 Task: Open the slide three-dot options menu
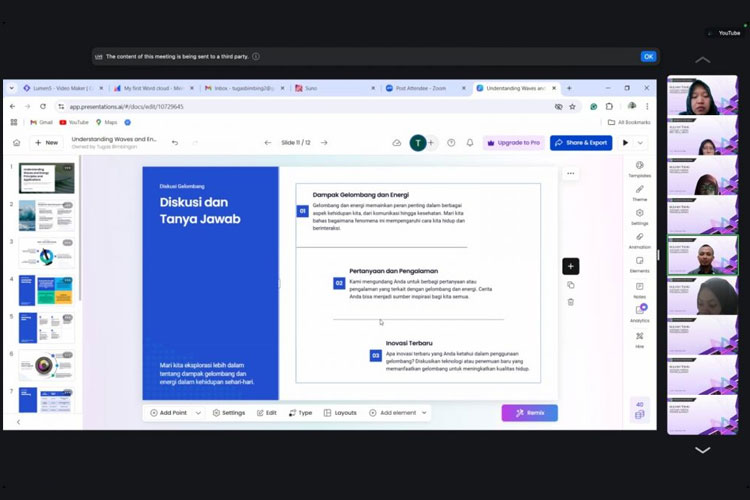point(571,173)
